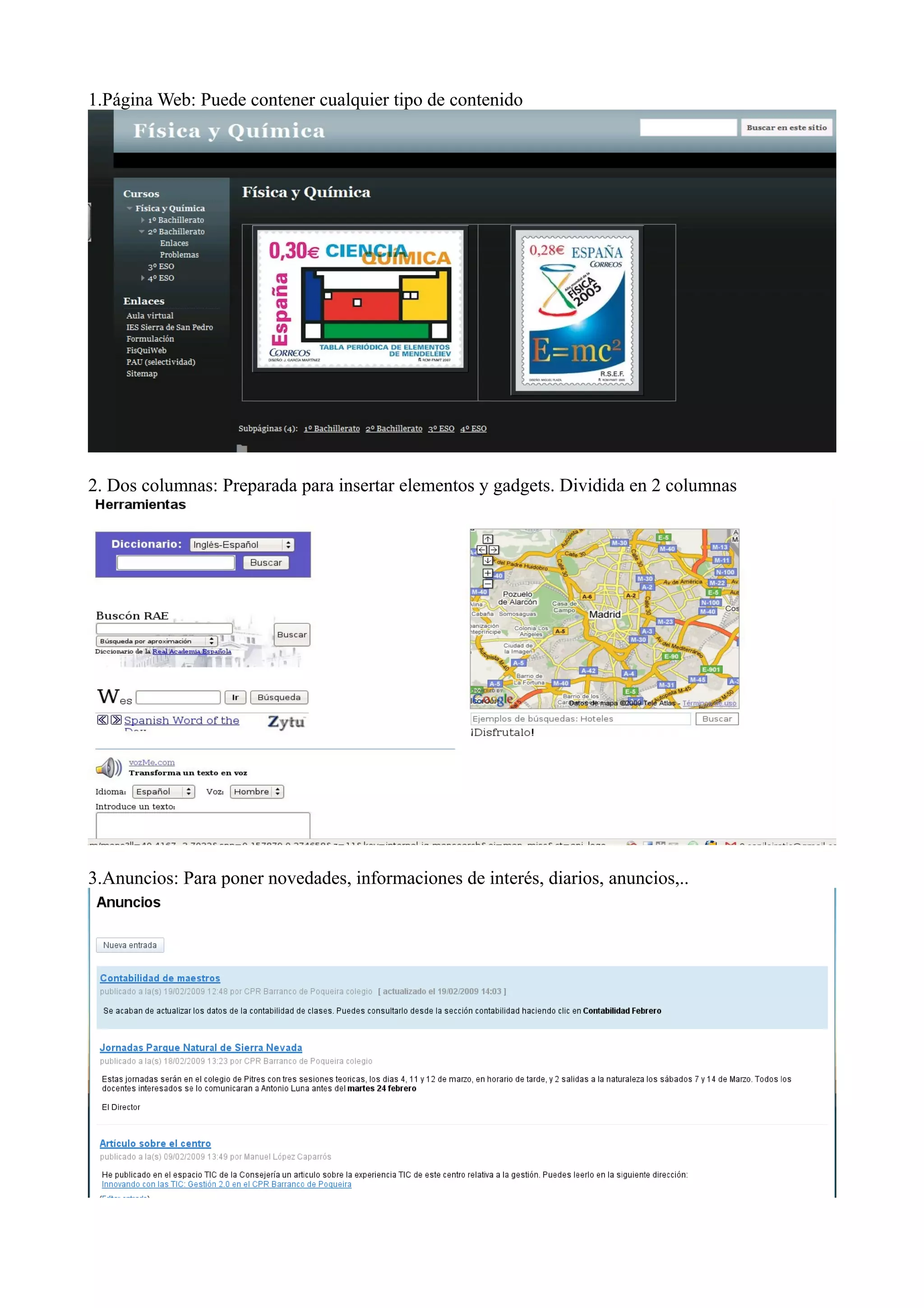The height and width of the screenshot is (1308, 924).
Task: Collapse the Física y Química tree node
Action: point(130,209)
